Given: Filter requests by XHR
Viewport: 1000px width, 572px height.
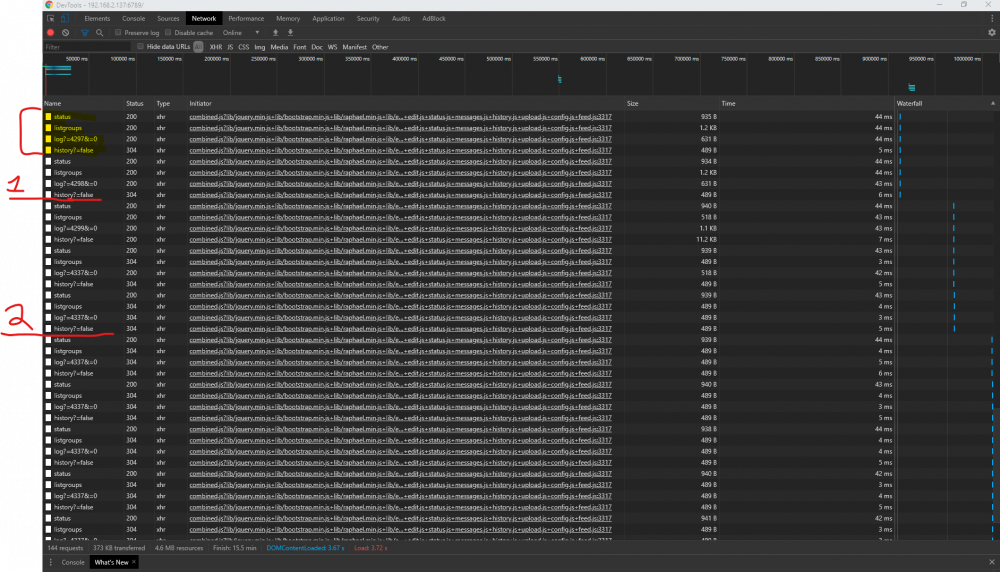Looking at the screenshot, I should click(x=216, y=47).
